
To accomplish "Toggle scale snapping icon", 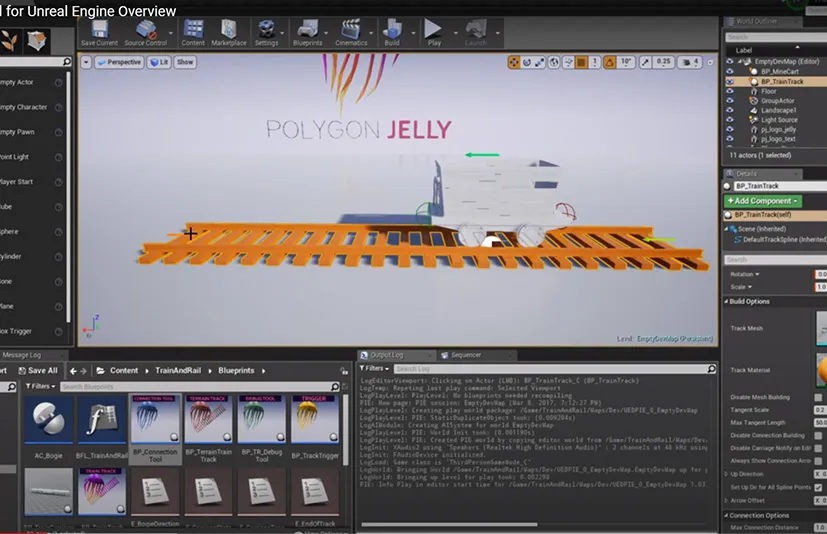I will click(645, 62).
